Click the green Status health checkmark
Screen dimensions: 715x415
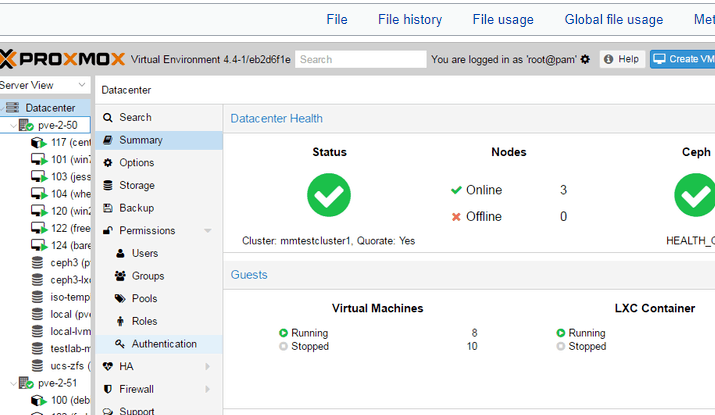pos(329,195)
